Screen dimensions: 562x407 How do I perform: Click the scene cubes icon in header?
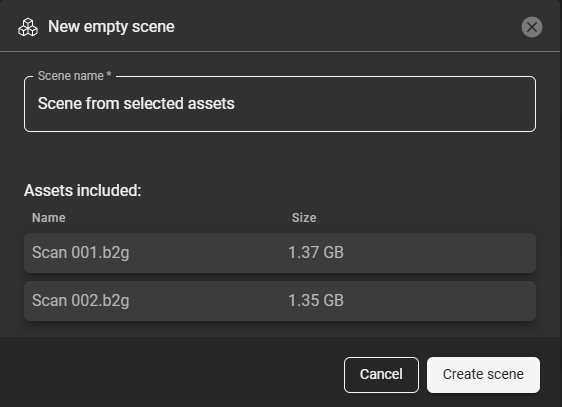click(28, 27)
